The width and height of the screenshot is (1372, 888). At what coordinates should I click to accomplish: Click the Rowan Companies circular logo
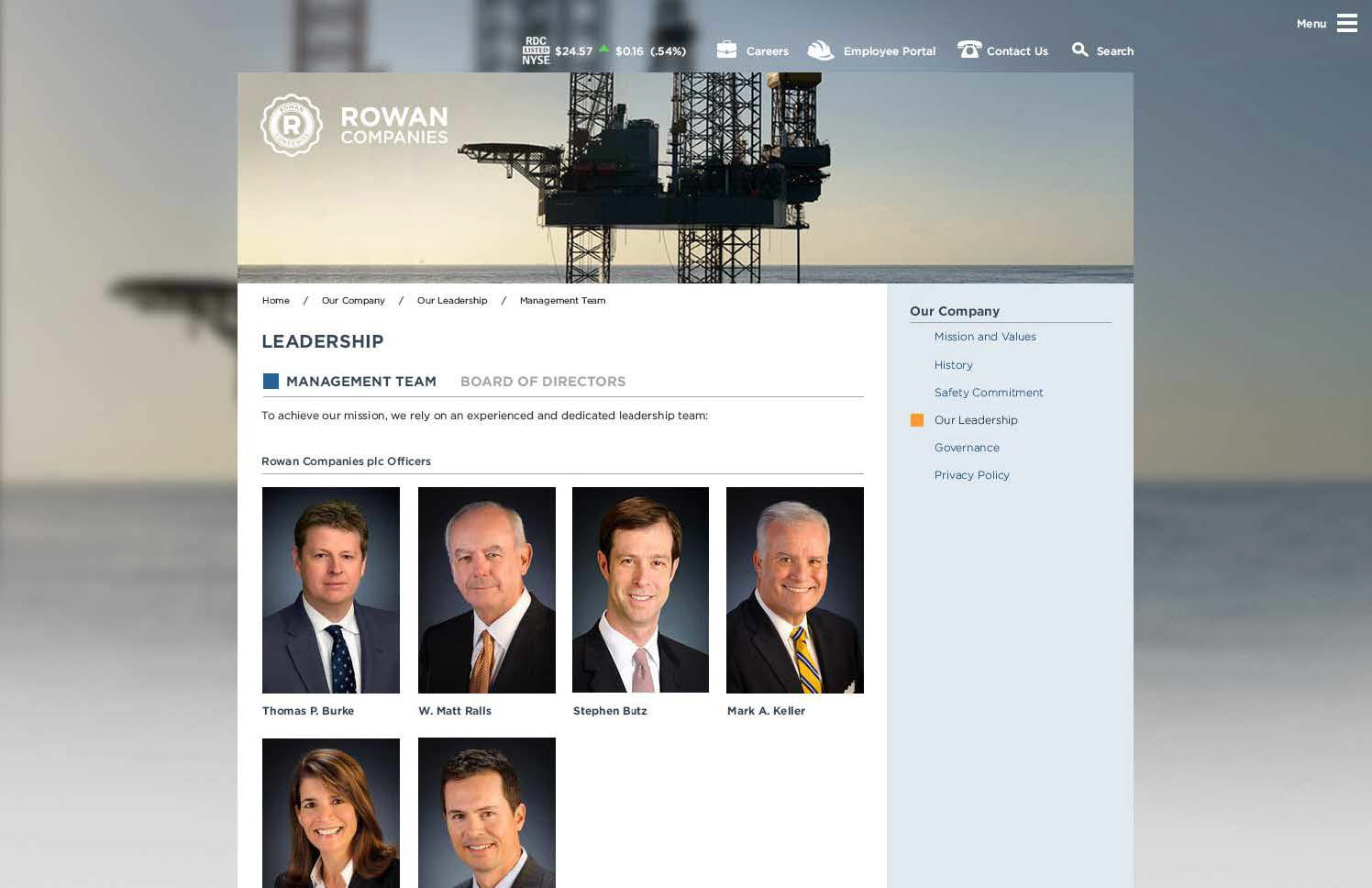(292, 125)
